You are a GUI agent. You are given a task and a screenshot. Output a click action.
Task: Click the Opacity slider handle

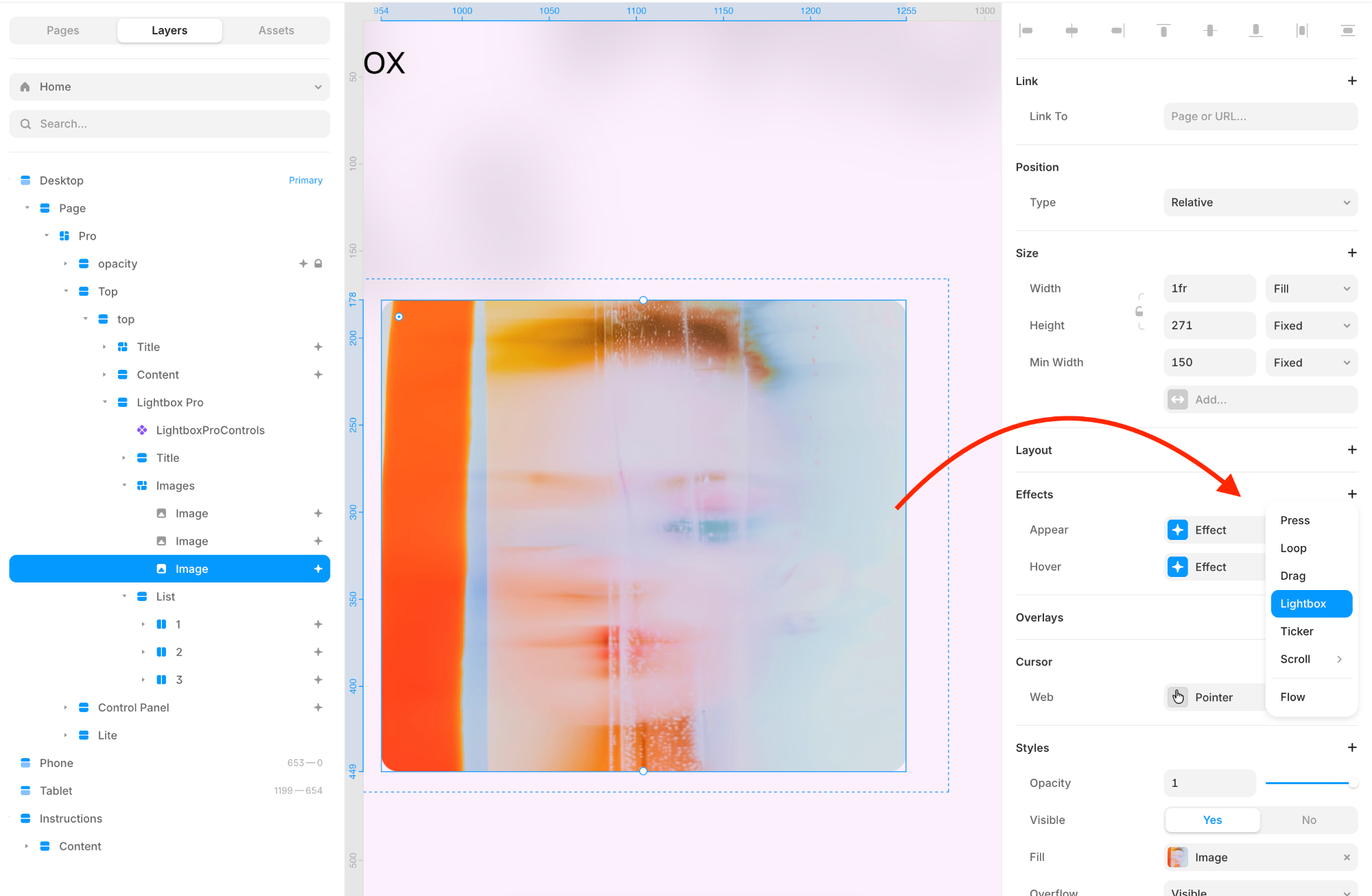coord(1352,783)
